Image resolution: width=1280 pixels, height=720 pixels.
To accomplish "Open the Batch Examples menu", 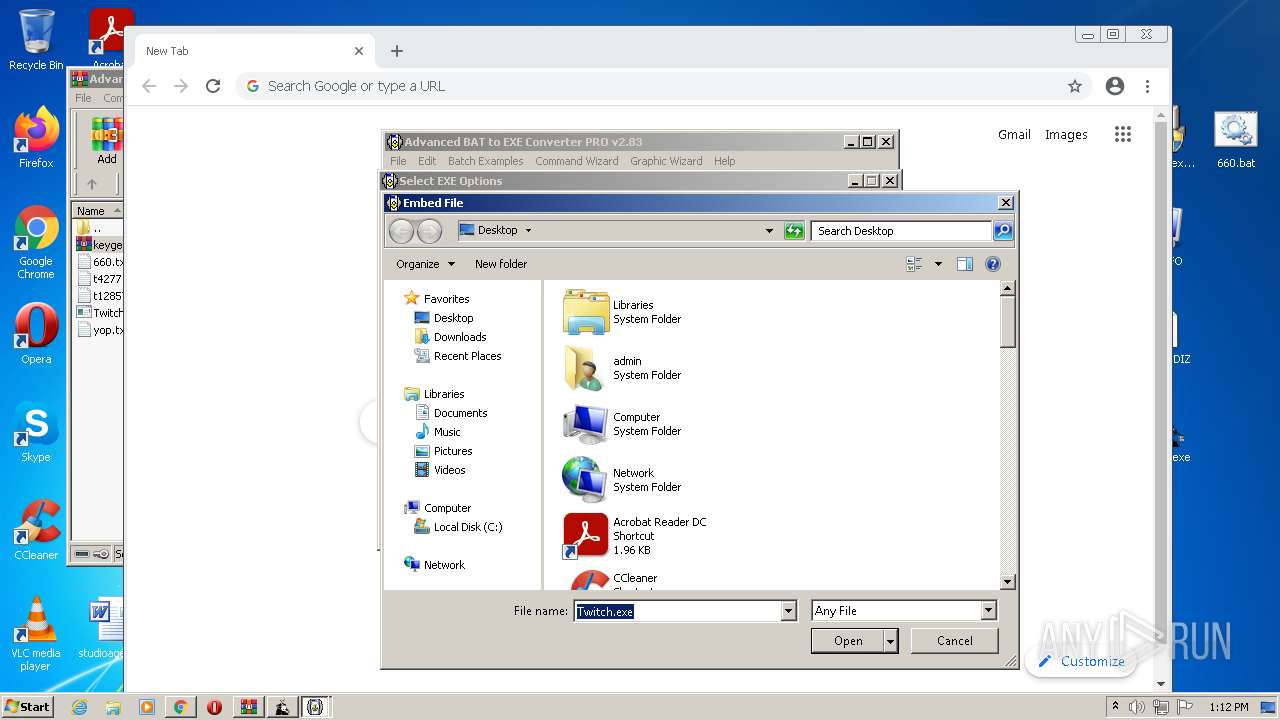I will click(x=485, y=161).
